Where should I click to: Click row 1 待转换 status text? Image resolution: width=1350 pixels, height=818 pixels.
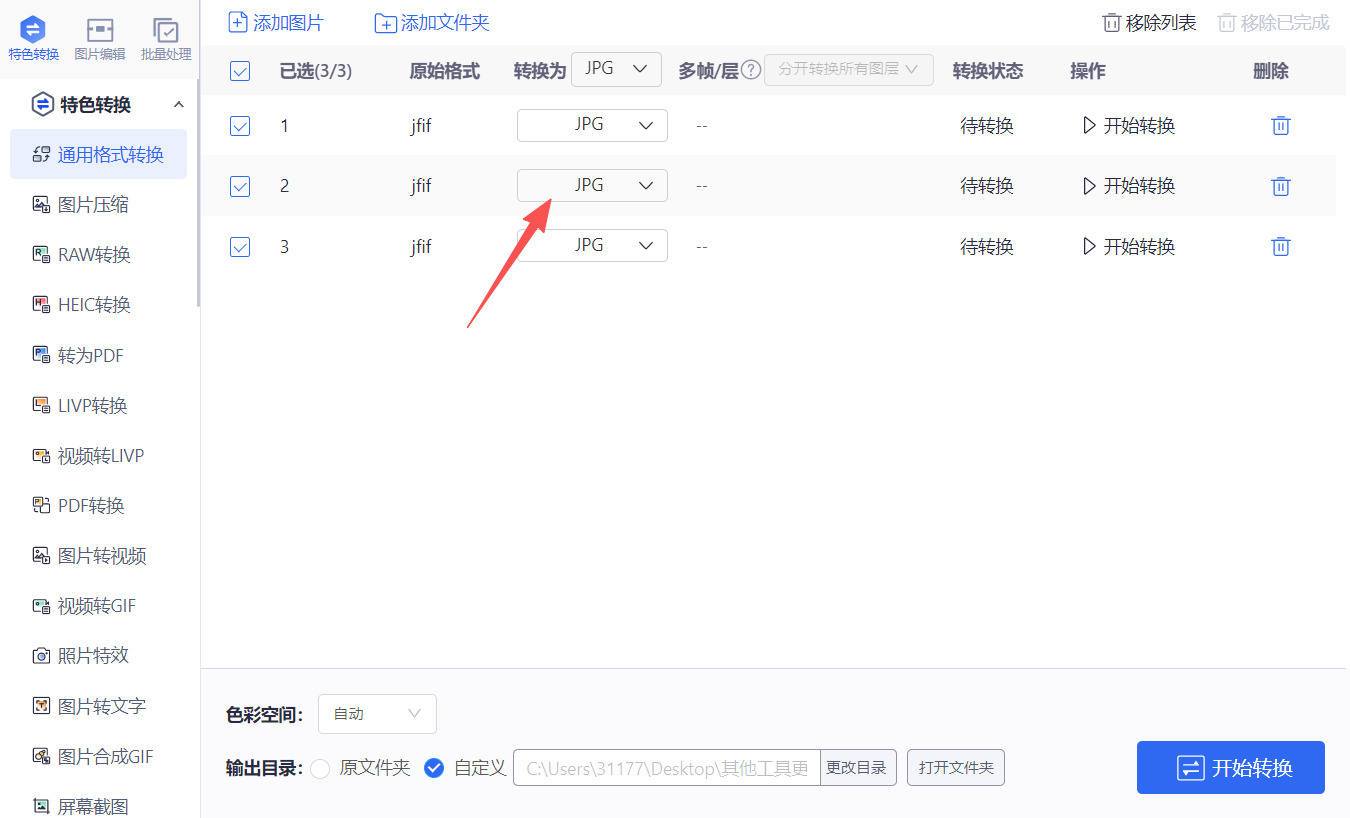tap(987, 126)
